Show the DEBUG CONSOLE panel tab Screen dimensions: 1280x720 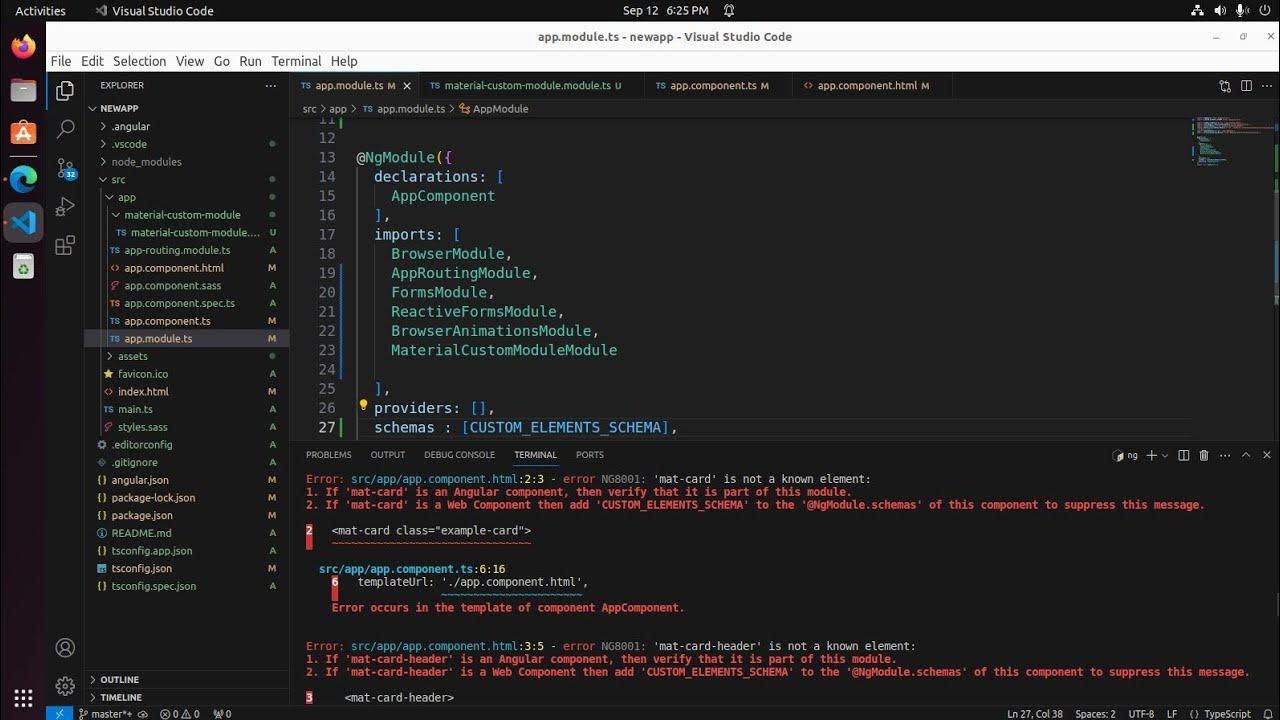tap(460, 455)
